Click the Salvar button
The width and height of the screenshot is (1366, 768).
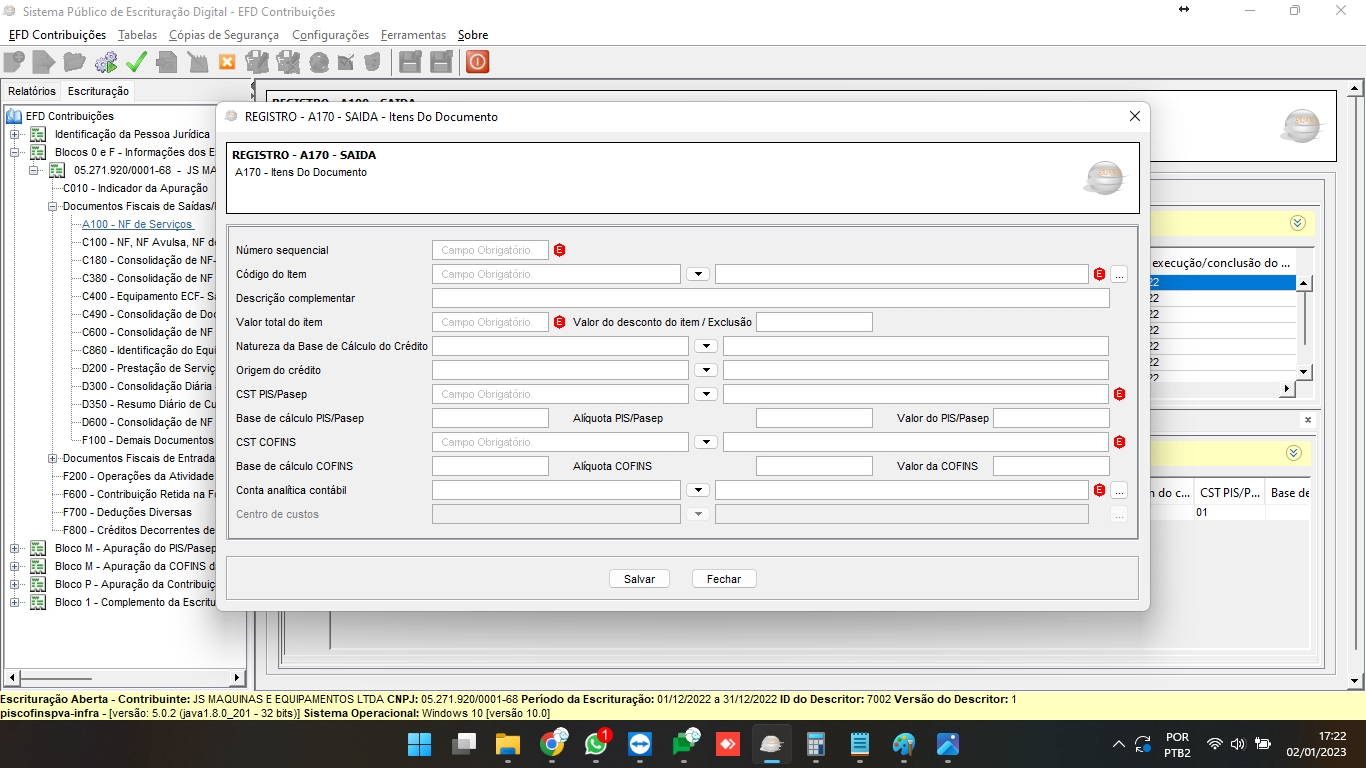click(639, 579)
